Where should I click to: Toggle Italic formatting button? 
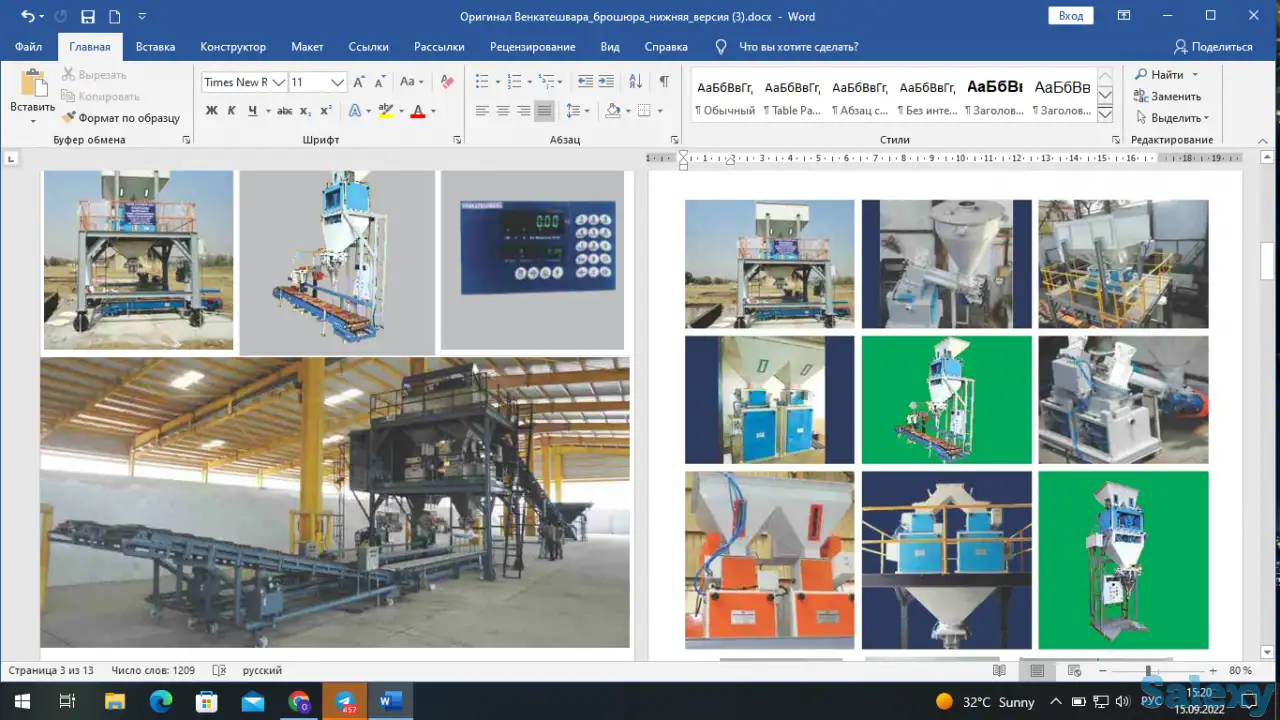231,111
